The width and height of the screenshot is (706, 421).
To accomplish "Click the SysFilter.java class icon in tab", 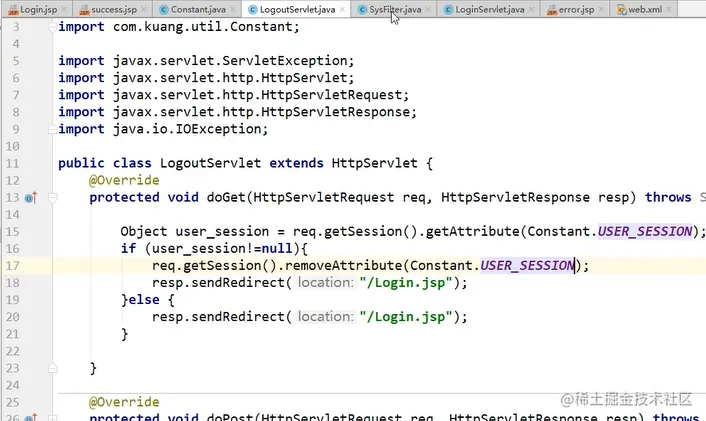I will [362, 9].
